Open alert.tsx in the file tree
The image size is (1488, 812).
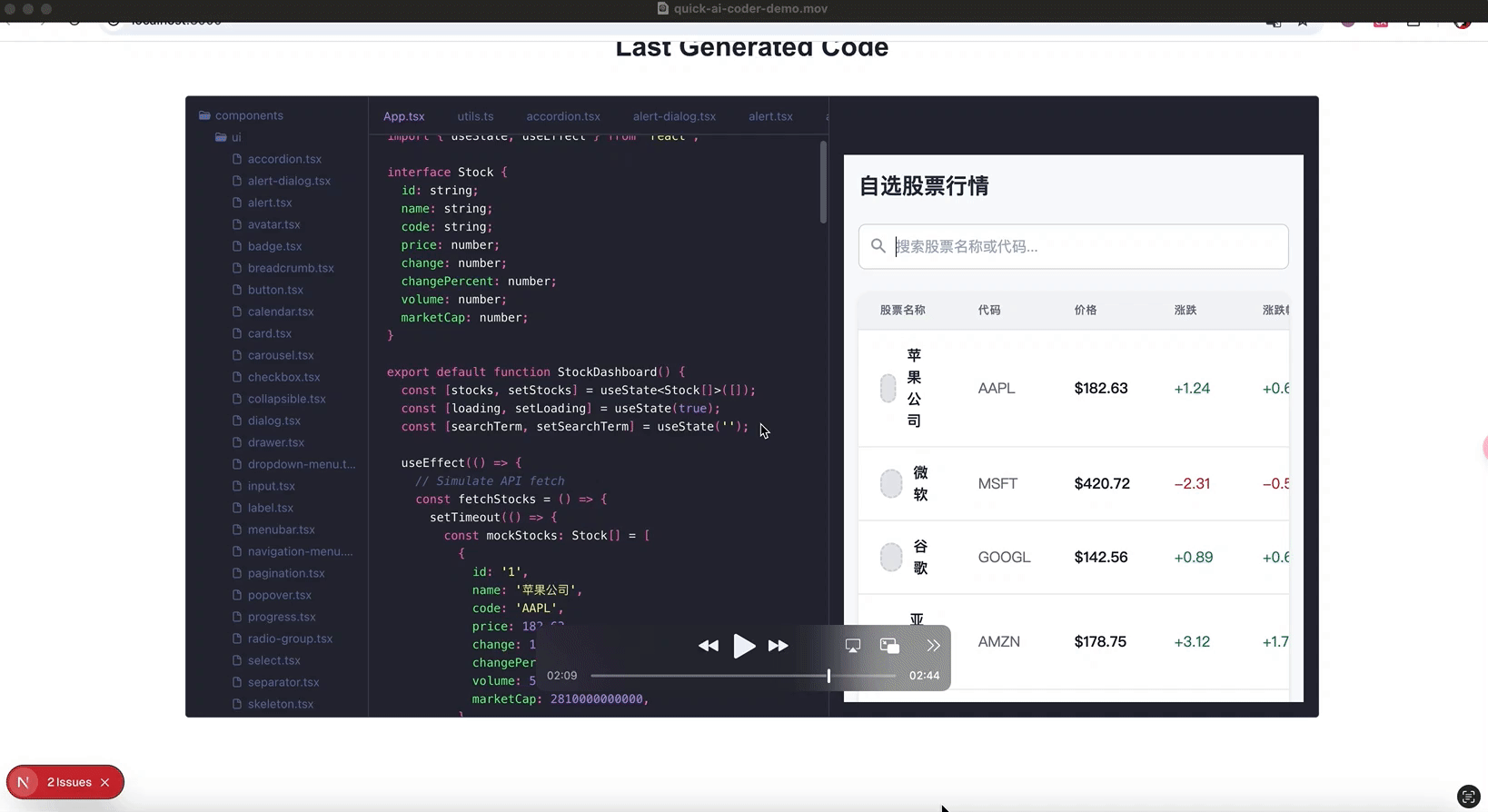click(x=262, y=203)
